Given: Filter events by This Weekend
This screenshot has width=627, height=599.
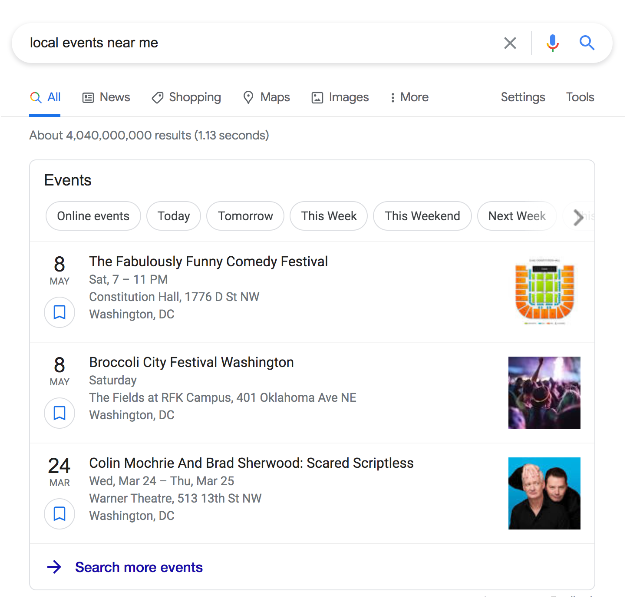Looking at the screenshot, I should coord(422,216).
